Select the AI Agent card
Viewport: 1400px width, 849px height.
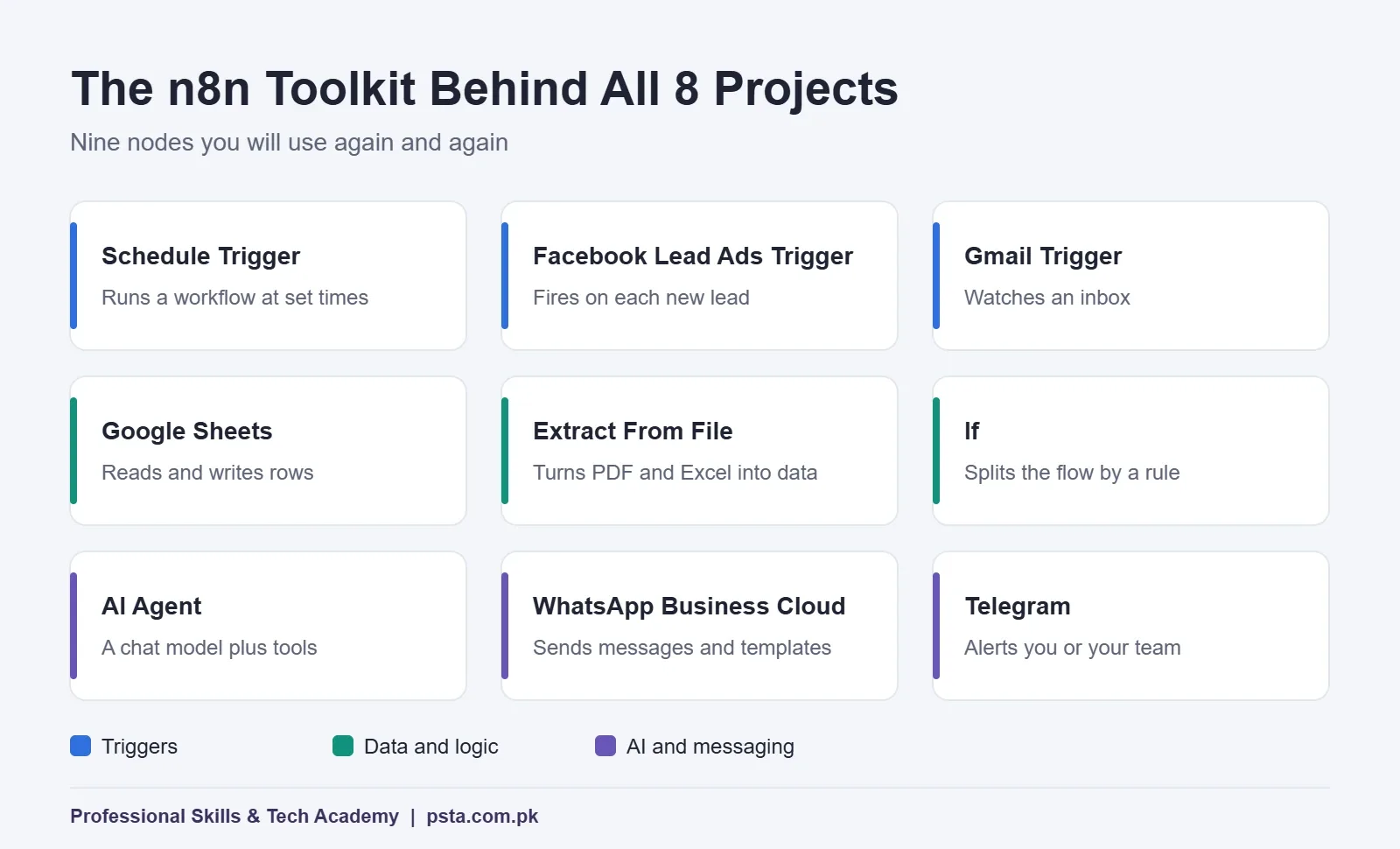[268, 626]
